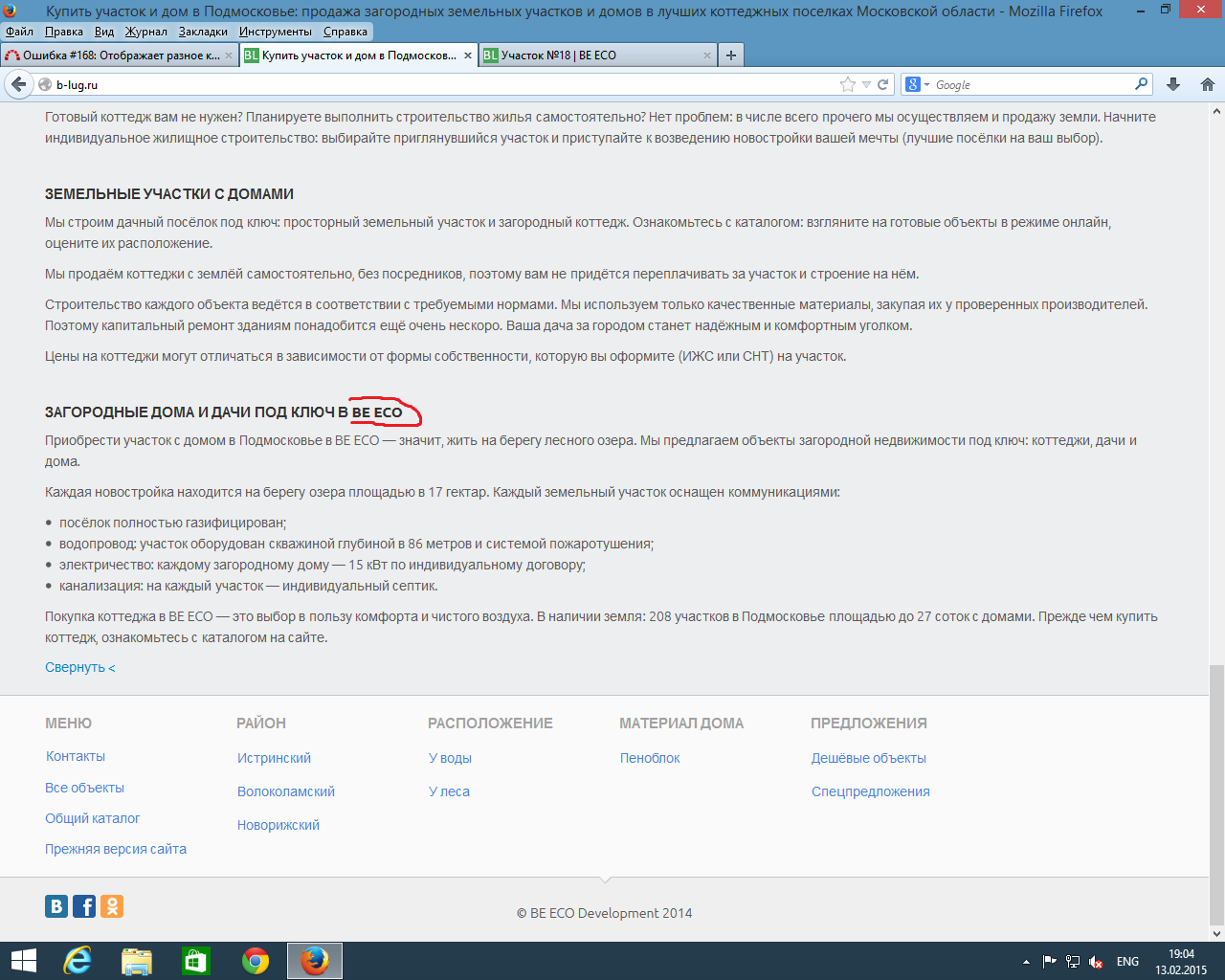Open the Google search engine dropdown
The width and height of the screenshot is (1225, 980).
point(917,84)
